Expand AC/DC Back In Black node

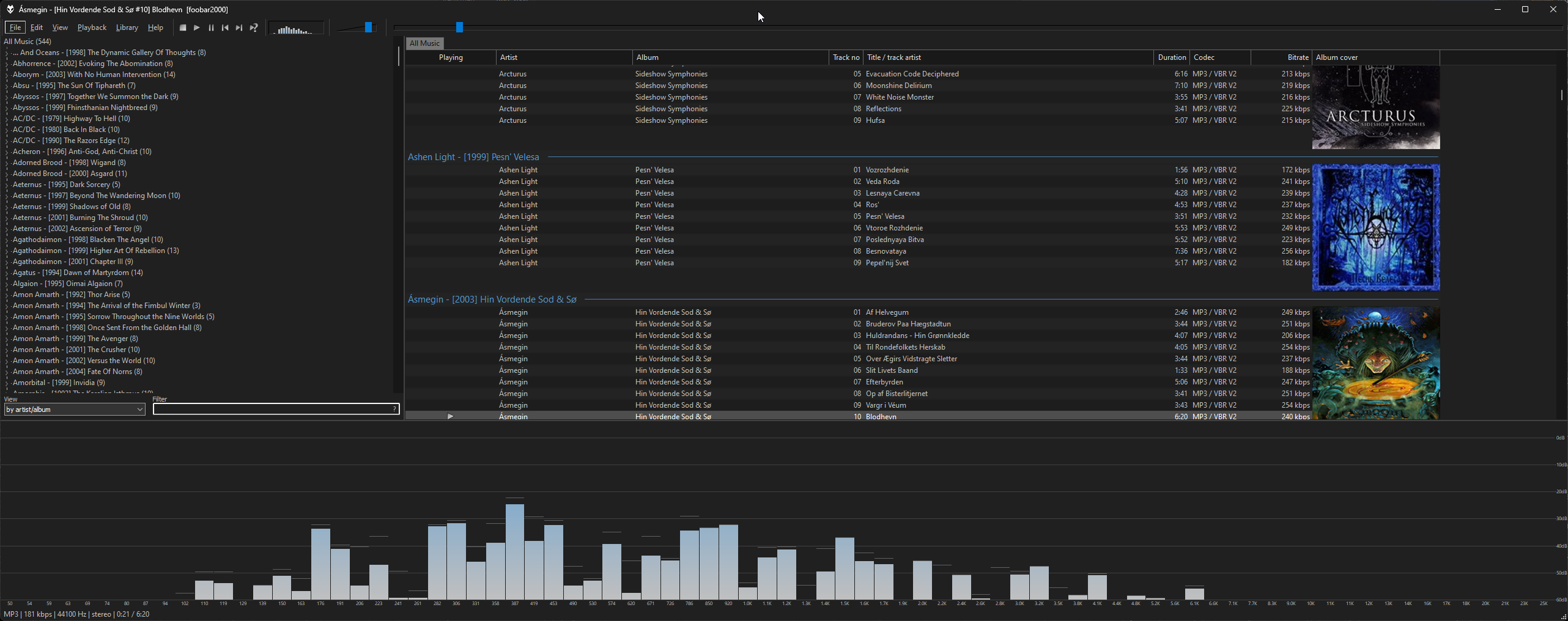pyautogui.click(x=7, y=130)
